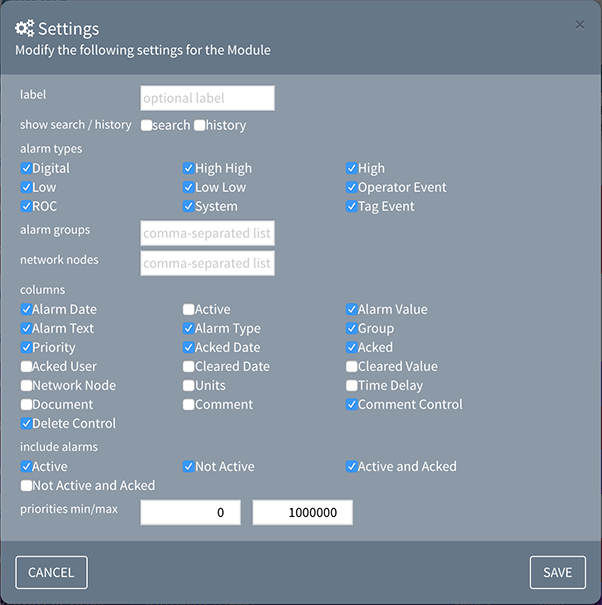Enable the search checkbox
This screenshot has height=605, width=602.
(x=147, y=126)
